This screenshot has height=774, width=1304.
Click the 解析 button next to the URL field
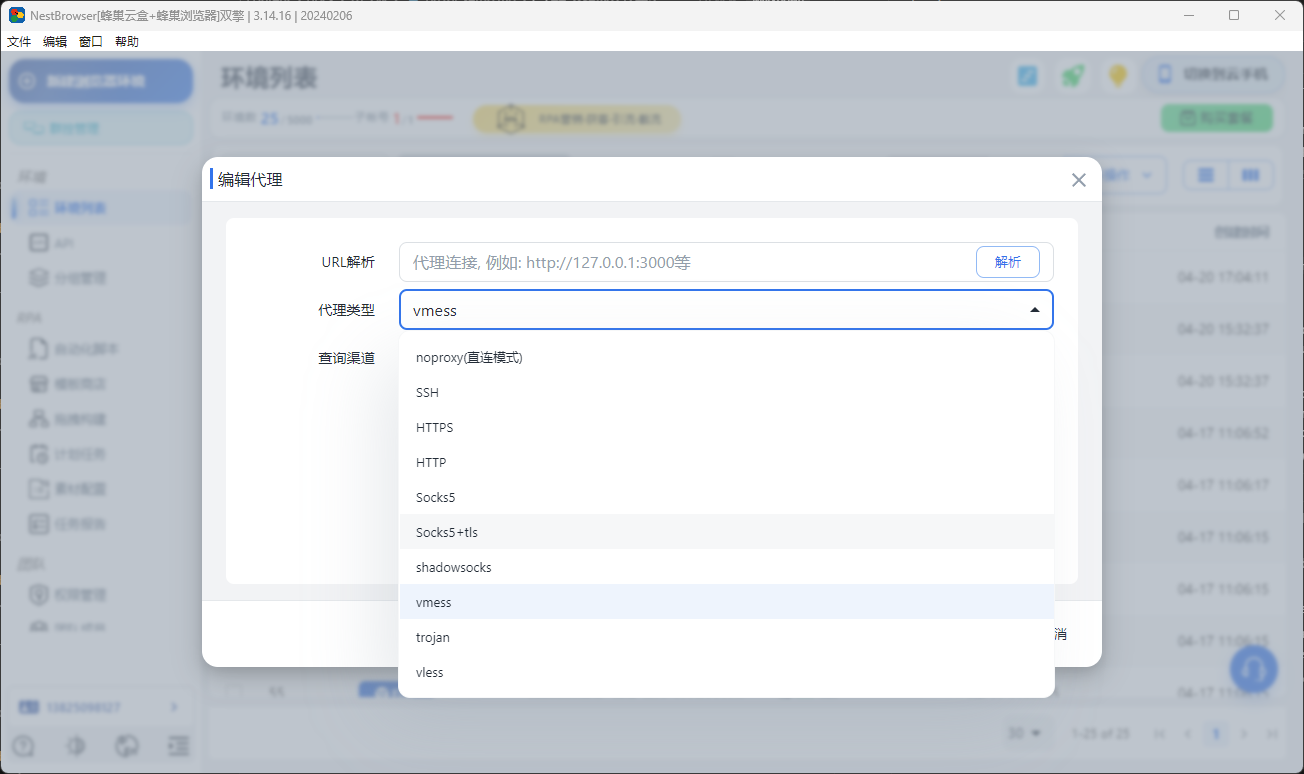1007,261
